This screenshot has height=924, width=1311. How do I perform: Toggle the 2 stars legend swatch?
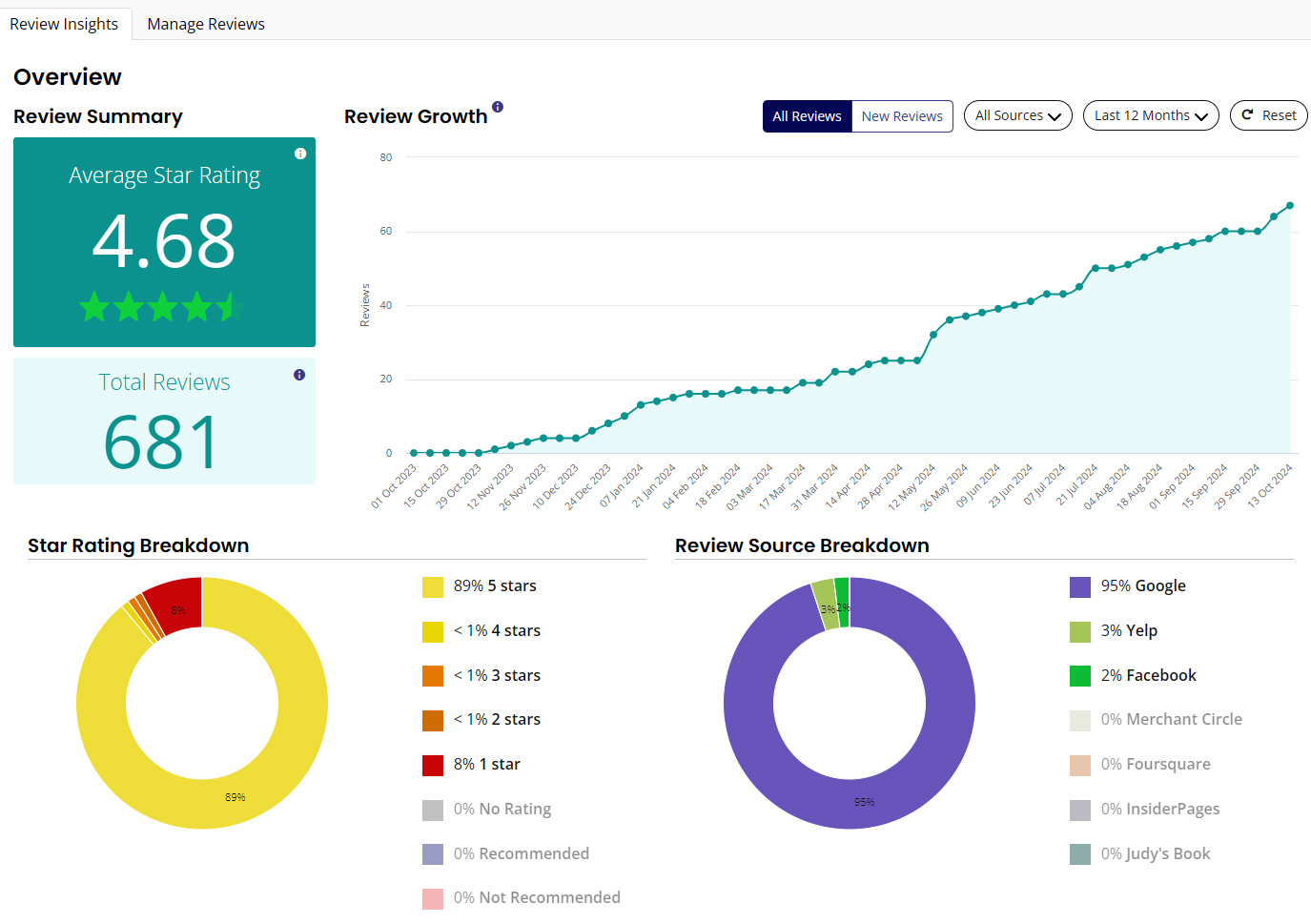pos(433,720)
